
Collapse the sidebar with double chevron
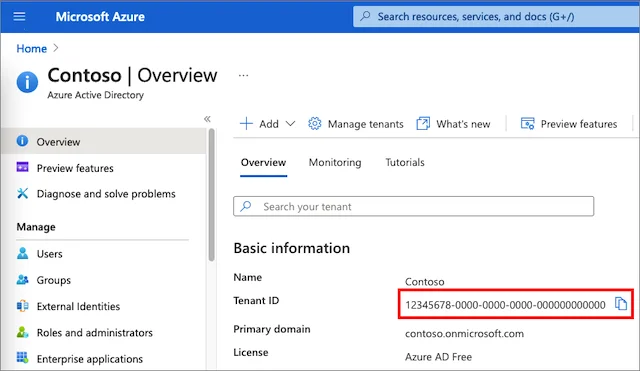coord(207,119)
